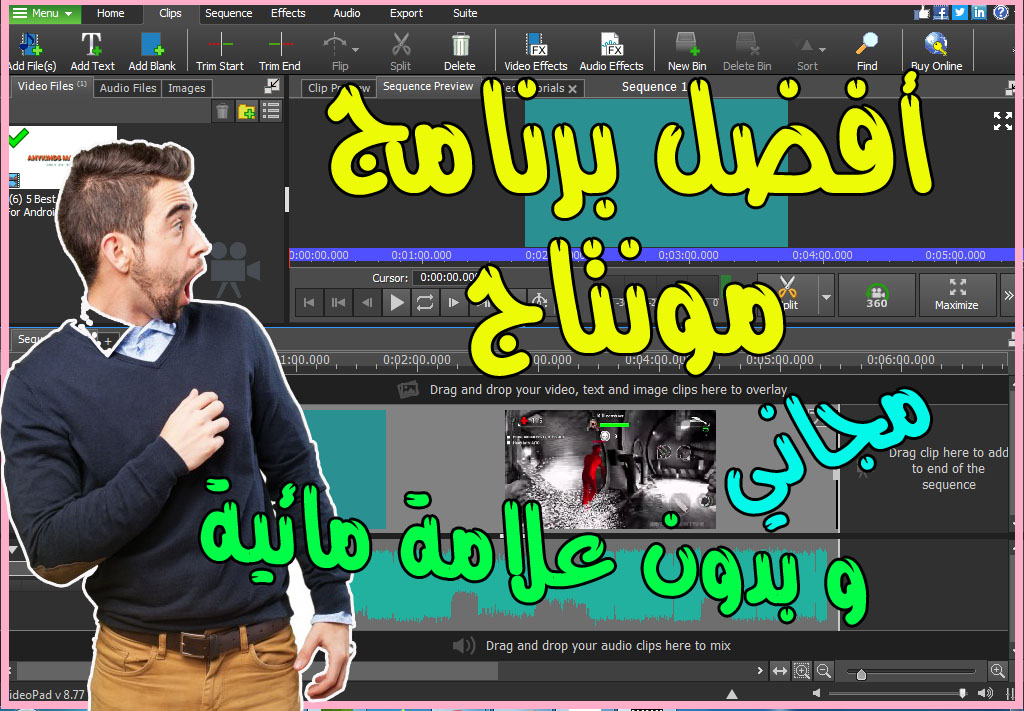Click the Find magnifier icon
1024x711 pixels.
867,51
